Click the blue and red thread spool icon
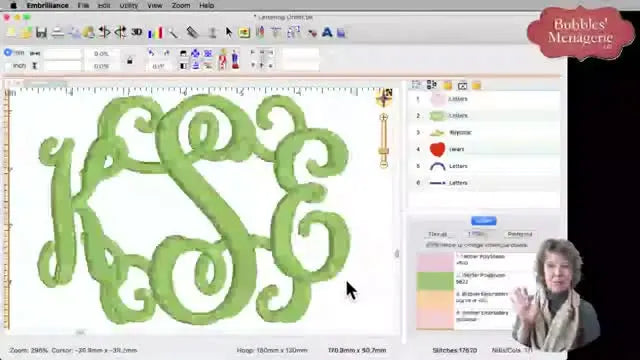Image resolution: width=640 pixels, height=360 pixels. [x=235, y=59]
